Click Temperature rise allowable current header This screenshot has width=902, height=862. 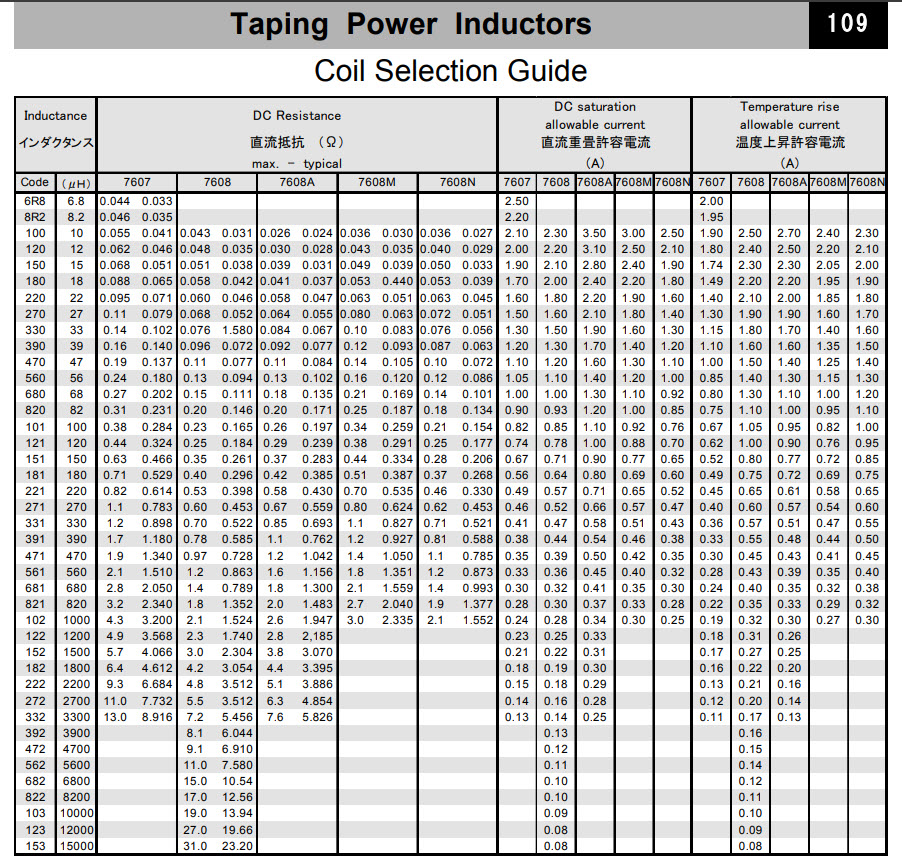(x=789, y=134)
